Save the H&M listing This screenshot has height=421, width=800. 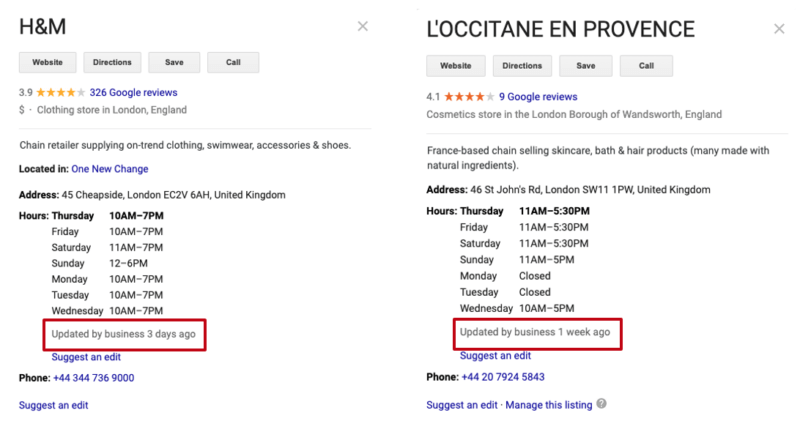[x=174, y=62]
